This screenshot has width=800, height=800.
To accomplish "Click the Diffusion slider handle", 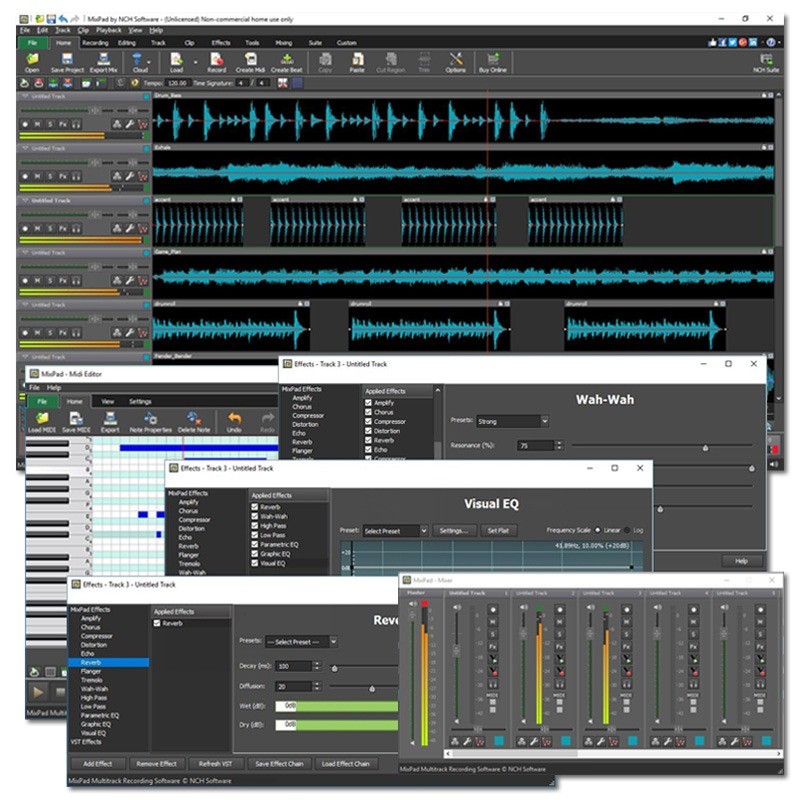I will [x=372, y=689].
